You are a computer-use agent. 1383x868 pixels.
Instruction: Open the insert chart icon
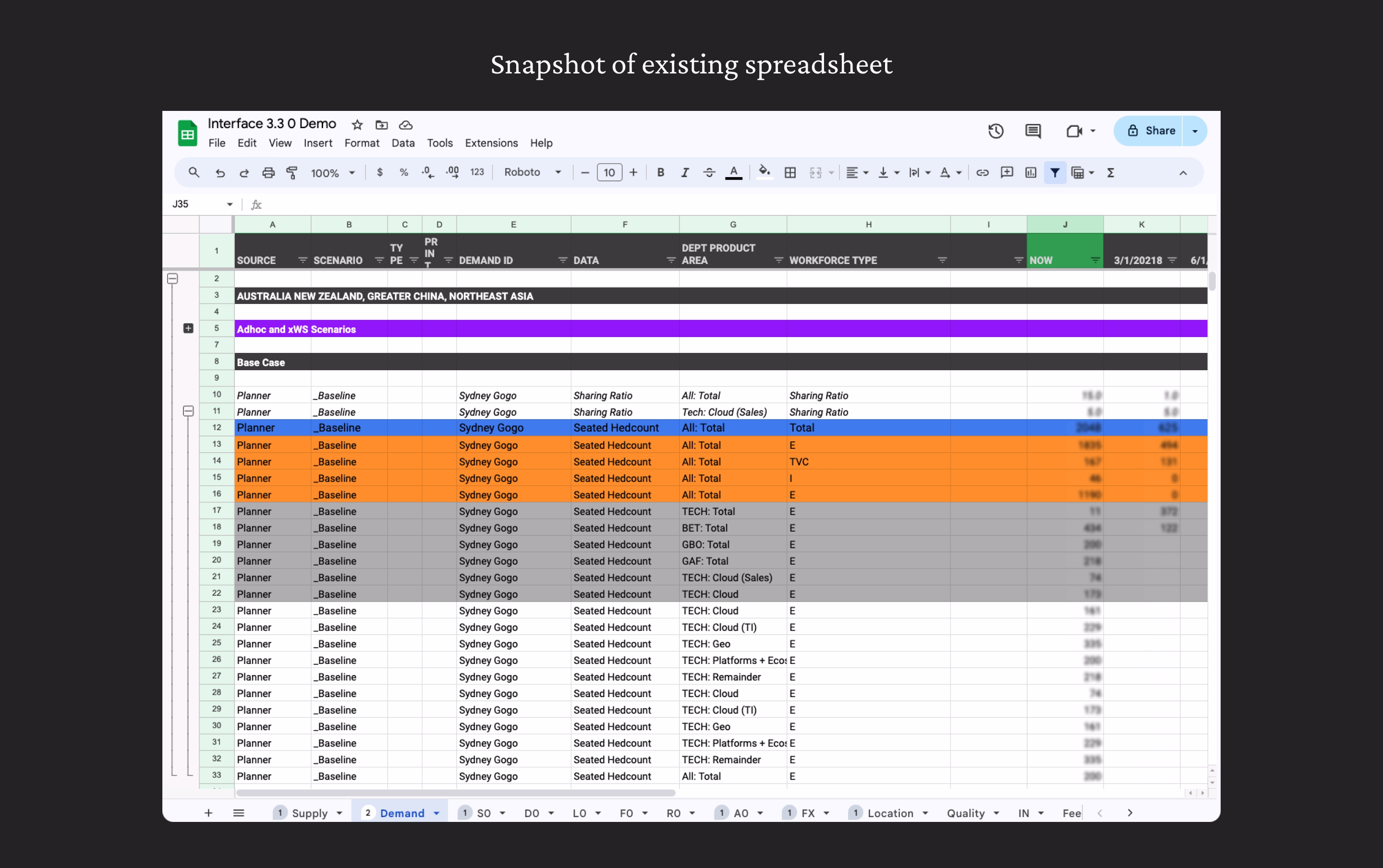tap(1031, 172)
